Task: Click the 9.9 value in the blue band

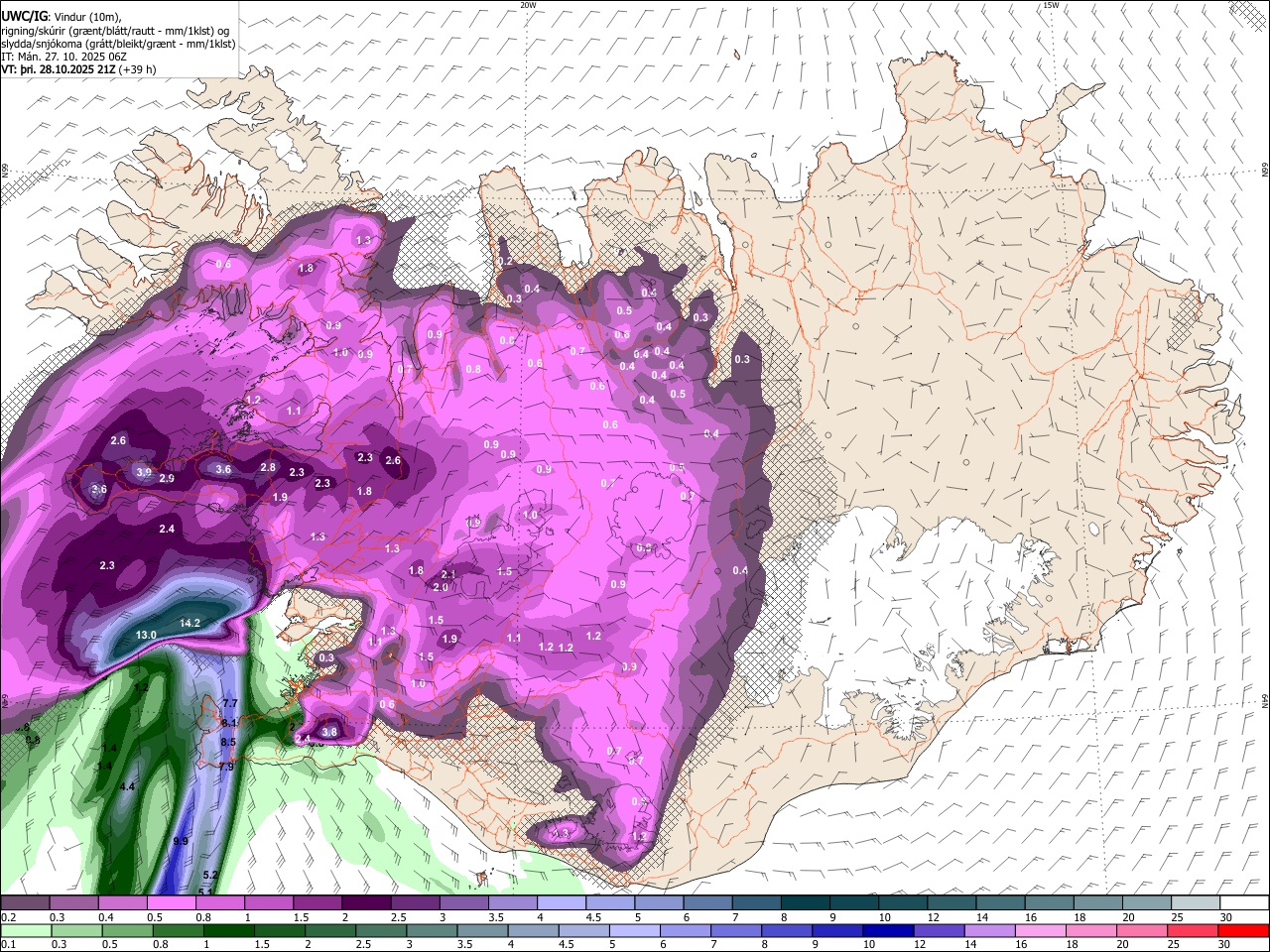Action: click(181, 841)
